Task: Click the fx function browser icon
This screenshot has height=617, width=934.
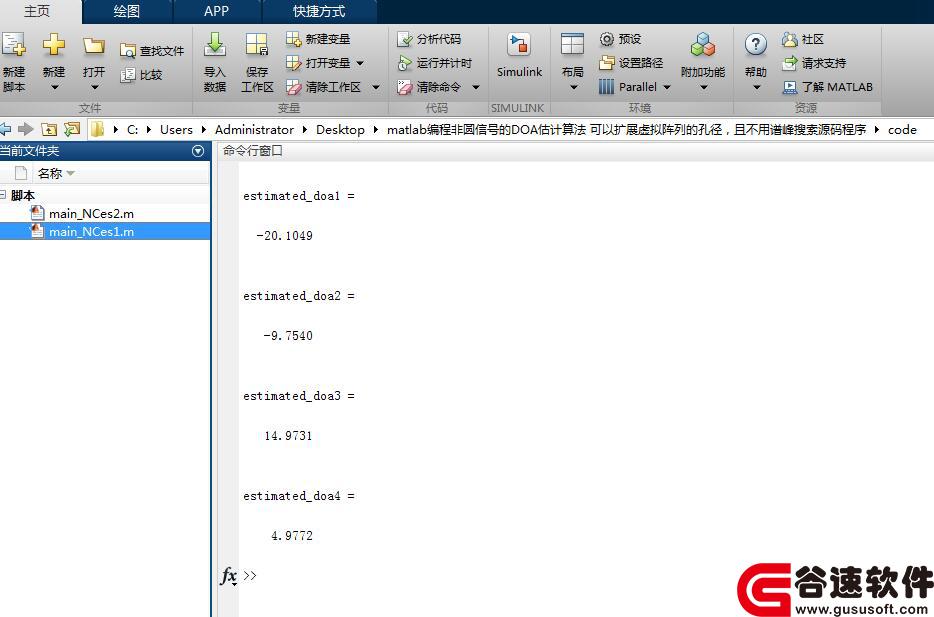Action: 229,576
